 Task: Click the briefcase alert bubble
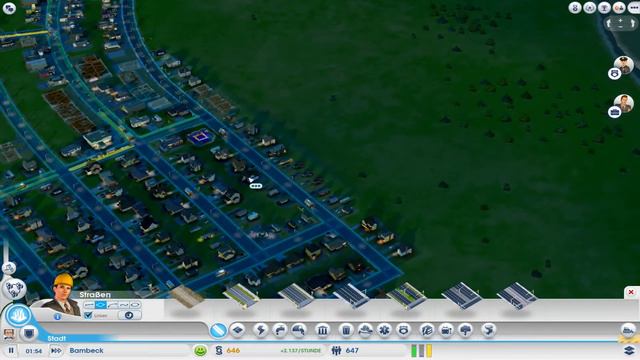(x=615, y=112)
